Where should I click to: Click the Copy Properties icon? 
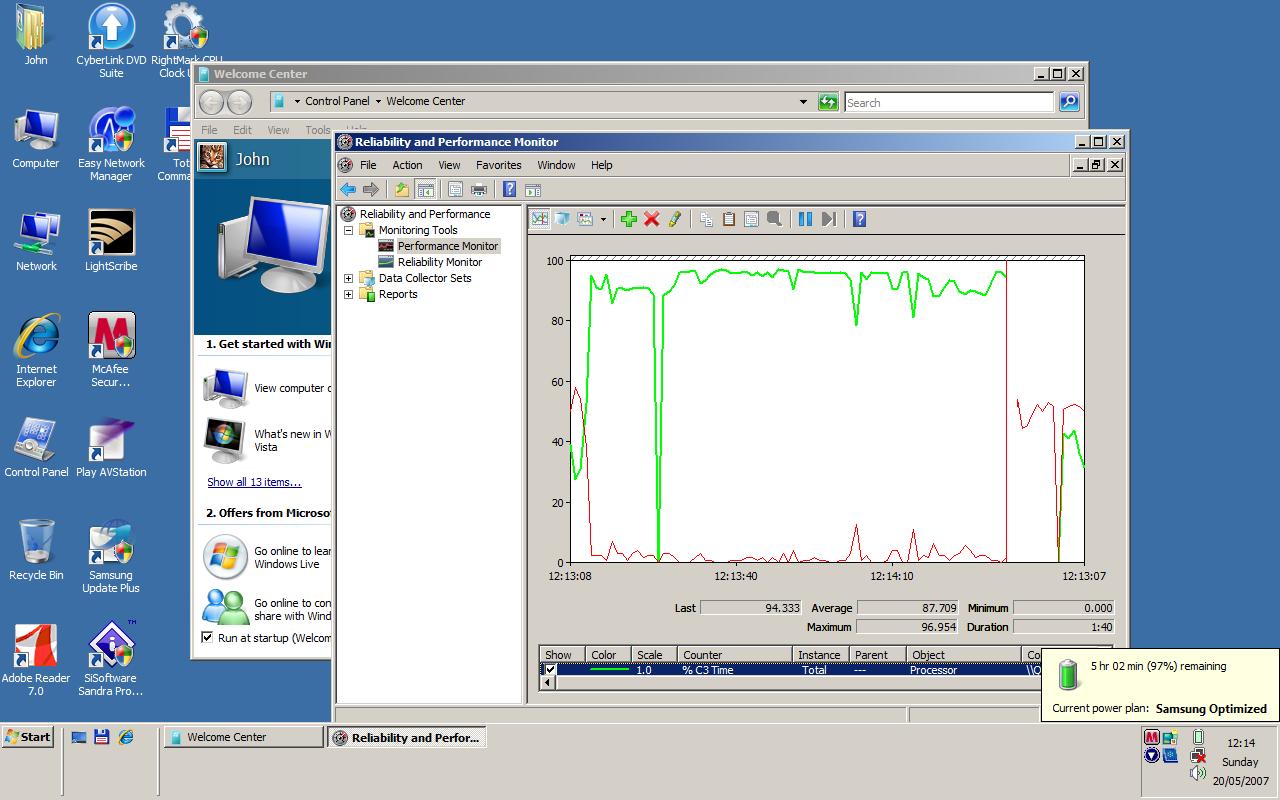(x=706, y=219)
